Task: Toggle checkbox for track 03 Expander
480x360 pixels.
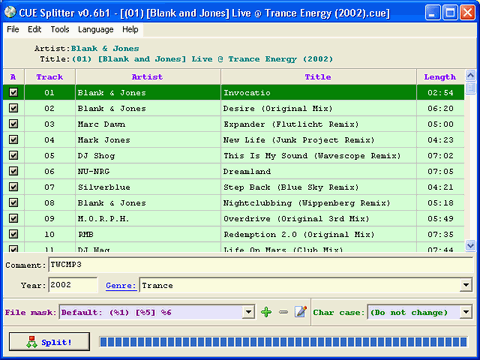Action: 13,124
